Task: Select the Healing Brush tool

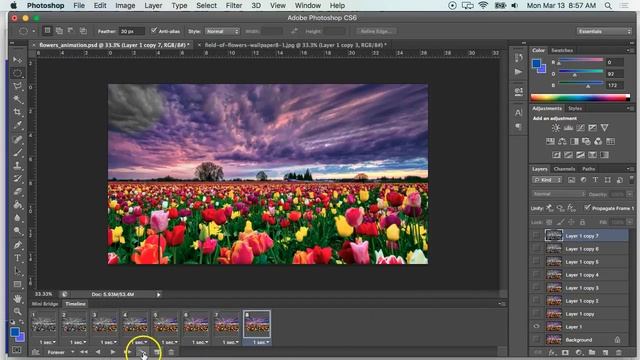Action: pyautogui.click(x=17, y=140)
